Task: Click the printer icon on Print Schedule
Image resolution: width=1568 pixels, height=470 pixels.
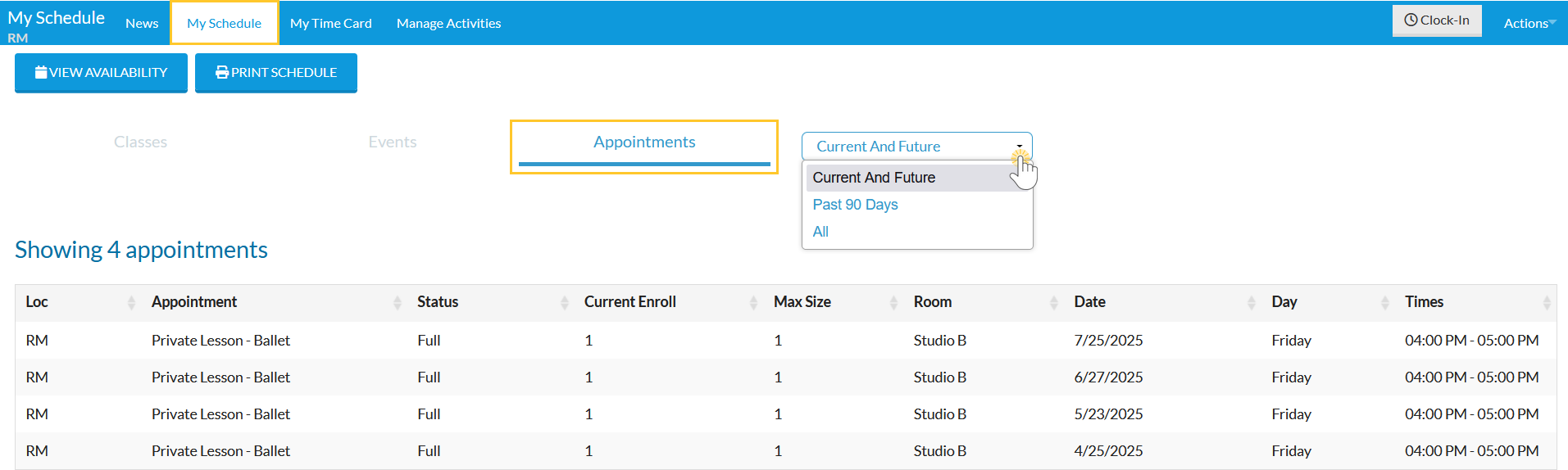Action: [221, 72]
